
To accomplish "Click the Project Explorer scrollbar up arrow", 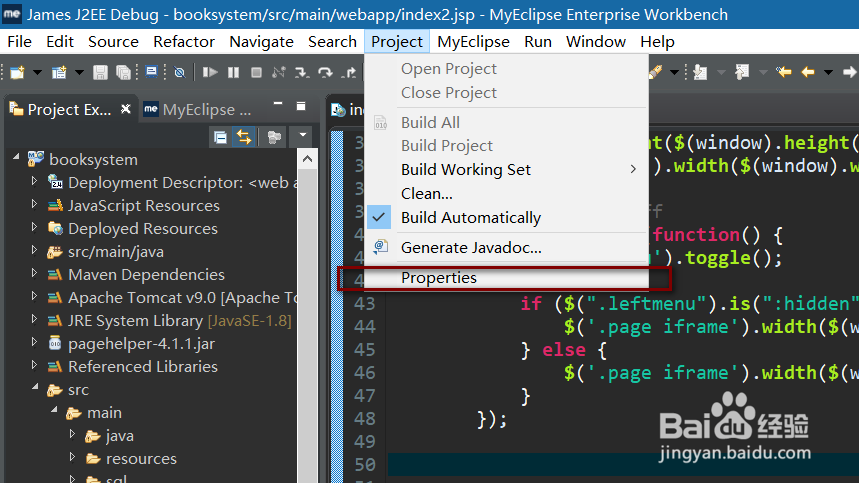I will (307, 159).
